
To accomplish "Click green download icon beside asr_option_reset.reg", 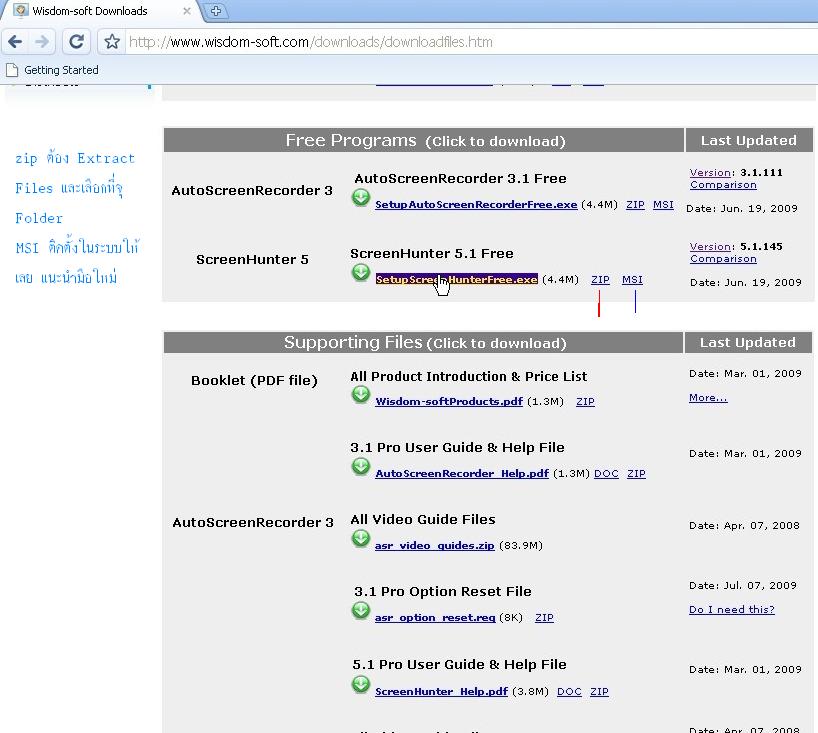I will pyautogui.click(x=360, y=610).
